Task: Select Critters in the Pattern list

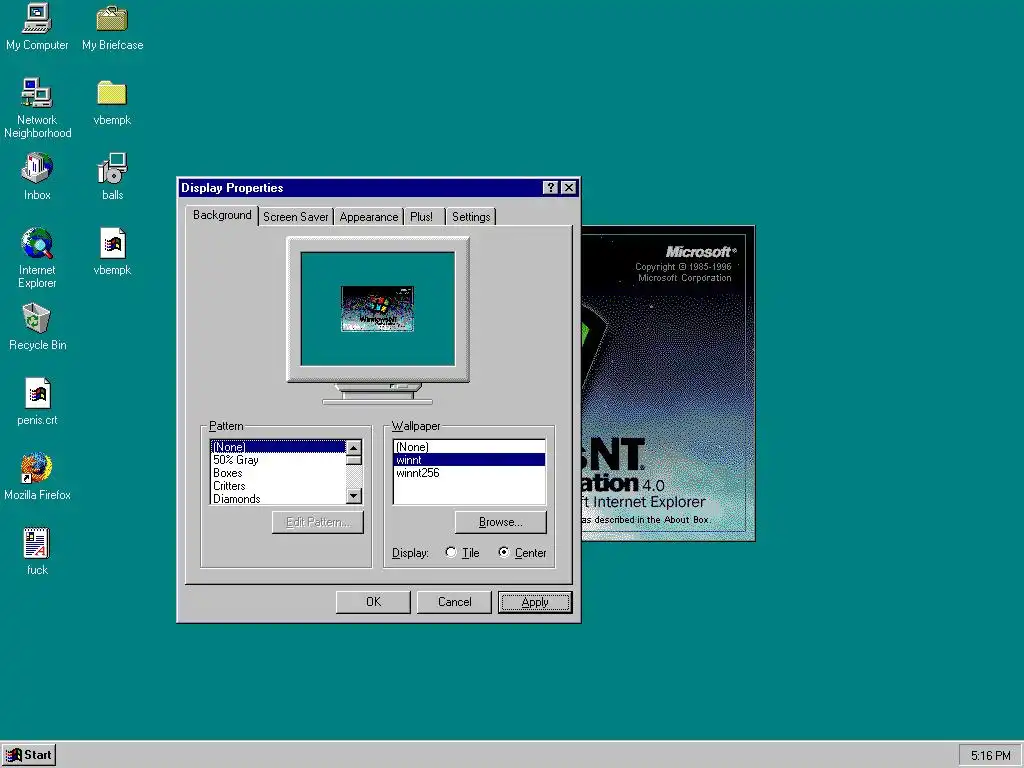Action: click(x=278, y=486)
